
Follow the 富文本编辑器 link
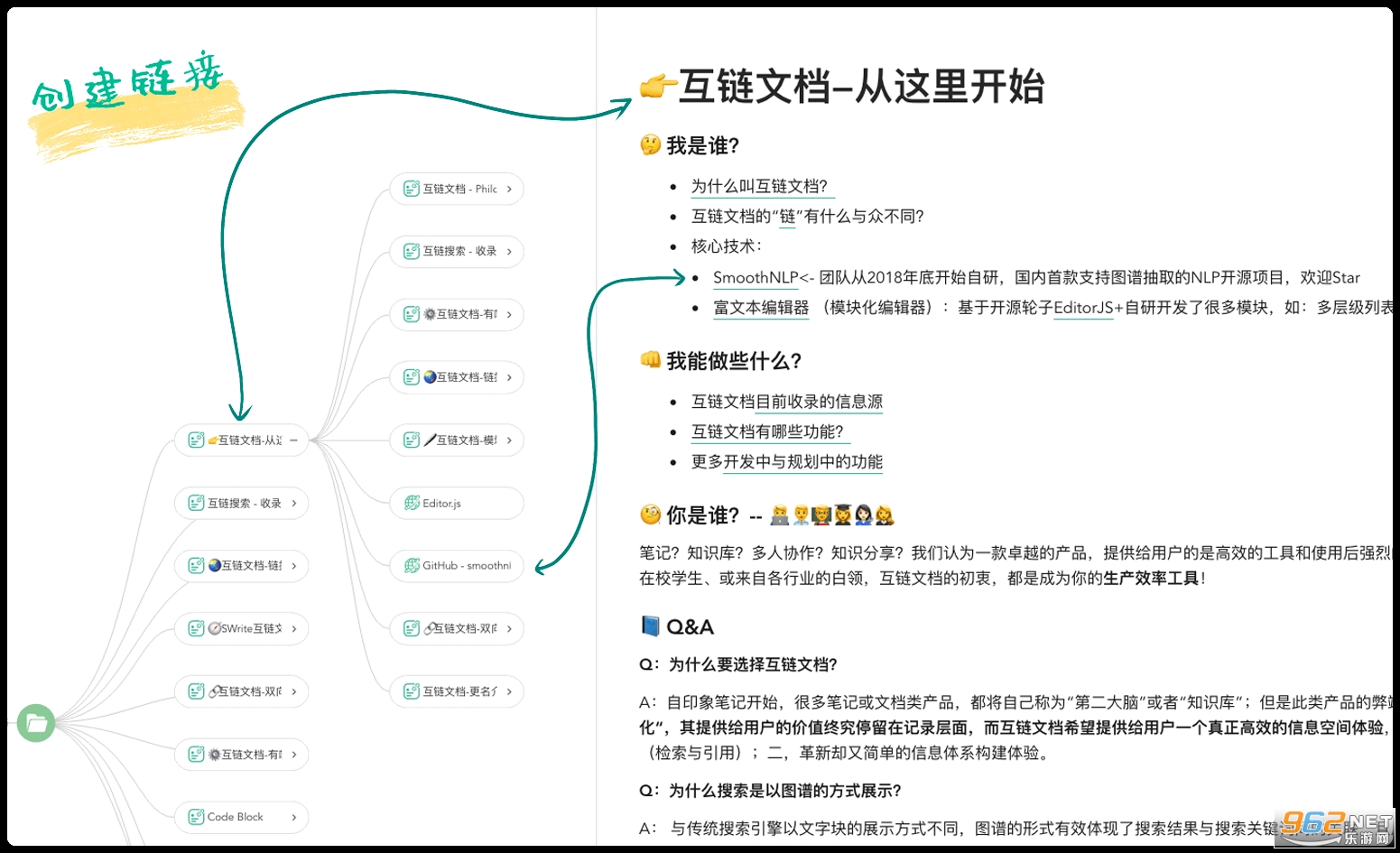[761, 308]
